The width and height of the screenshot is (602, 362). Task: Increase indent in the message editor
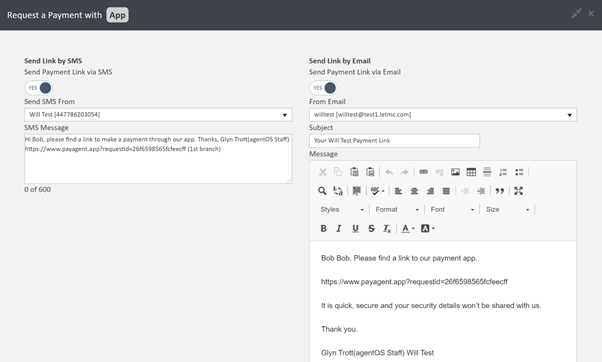(x=481, y=191)
